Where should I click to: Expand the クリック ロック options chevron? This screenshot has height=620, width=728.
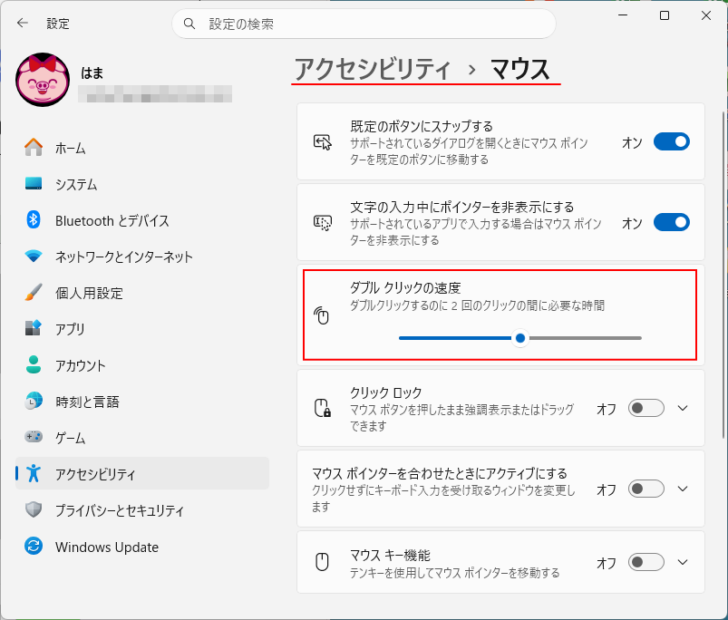point(682,408)
